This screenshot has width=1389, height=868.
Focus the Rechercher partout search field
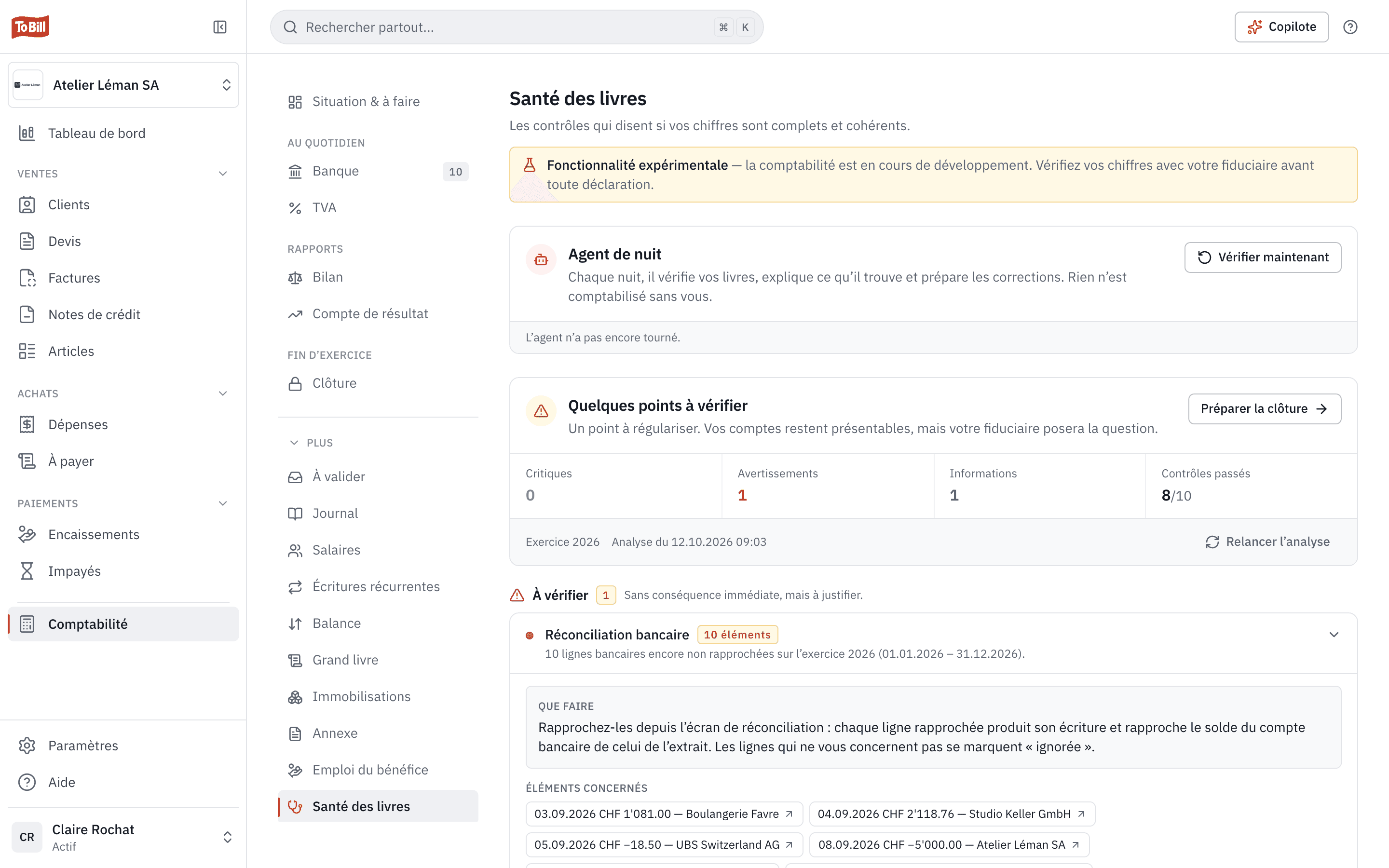pyautogui.click(x=517, y=27)
